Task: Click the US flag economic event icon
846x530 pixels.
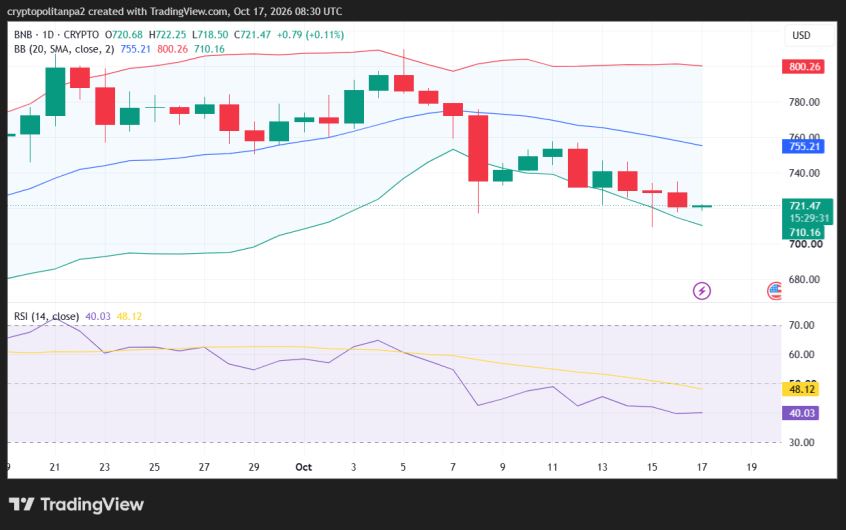Action: coord(774,291)
